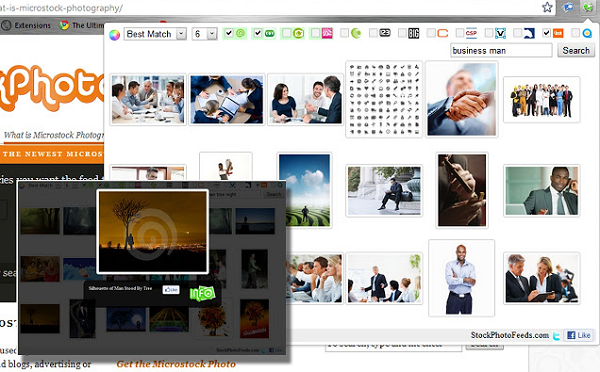Tick the checkbox beside the V agency icon

tap(489, 33)
